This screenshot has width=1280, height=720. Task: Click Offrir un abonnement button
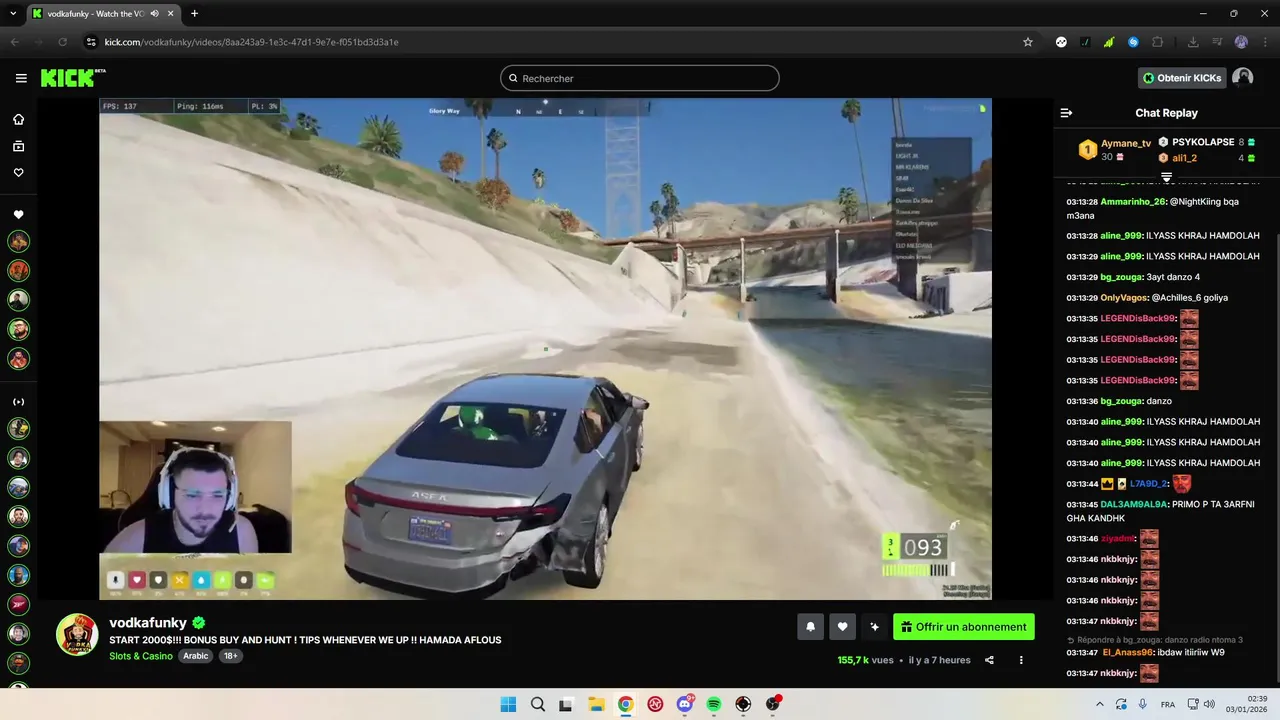(964, 627)
